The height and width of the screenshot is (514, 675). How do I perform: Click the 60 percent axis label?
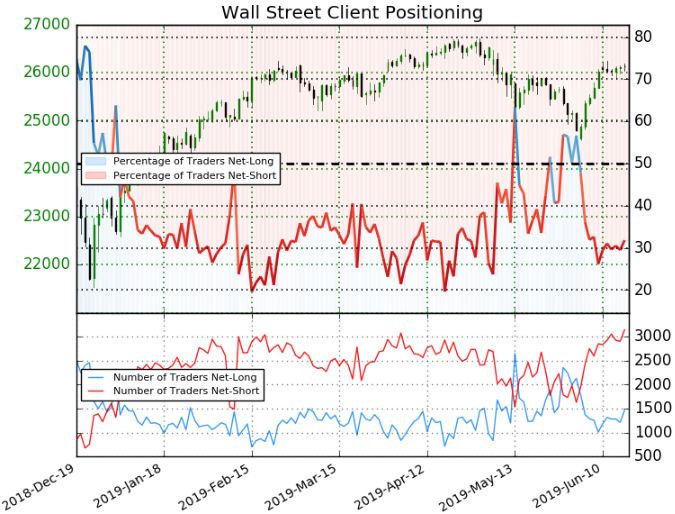(x=643, y=121)
